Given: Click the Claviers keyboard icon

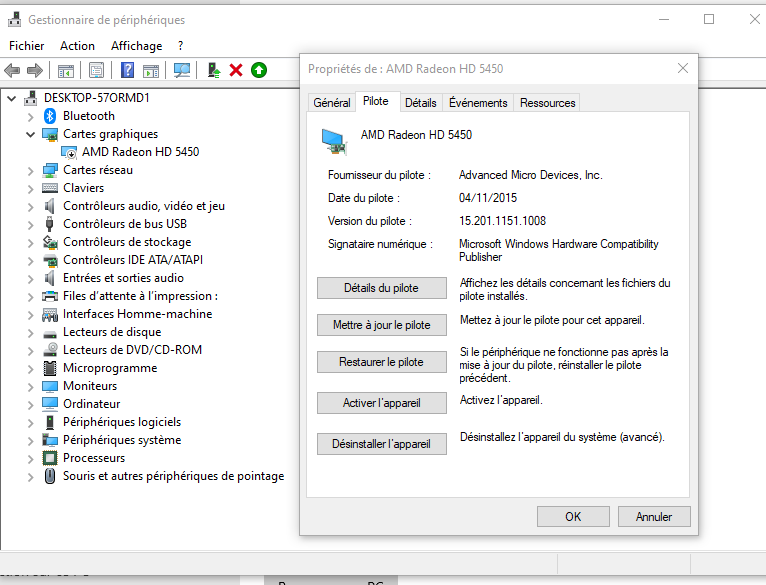Looking at the screenshot, I should point(50,188).
